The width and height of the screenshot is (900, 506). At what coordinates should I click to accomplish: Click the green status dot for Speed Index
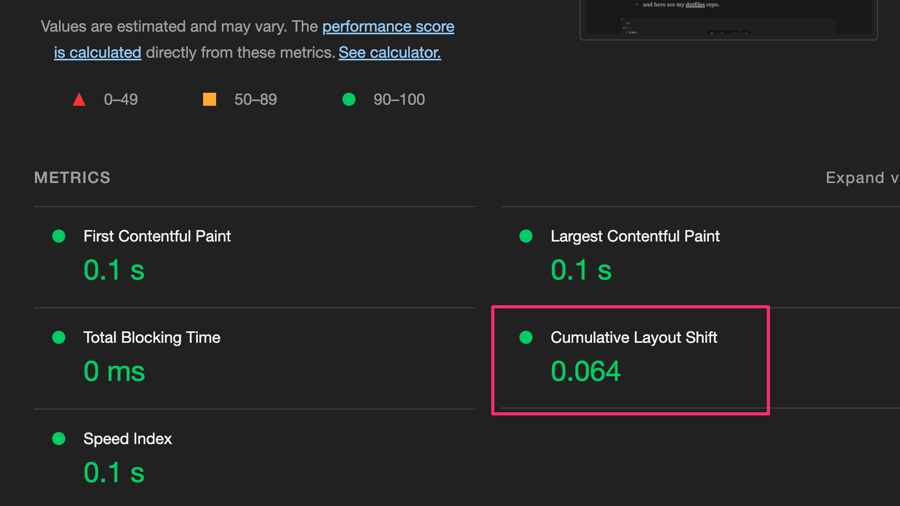point(59,439)
